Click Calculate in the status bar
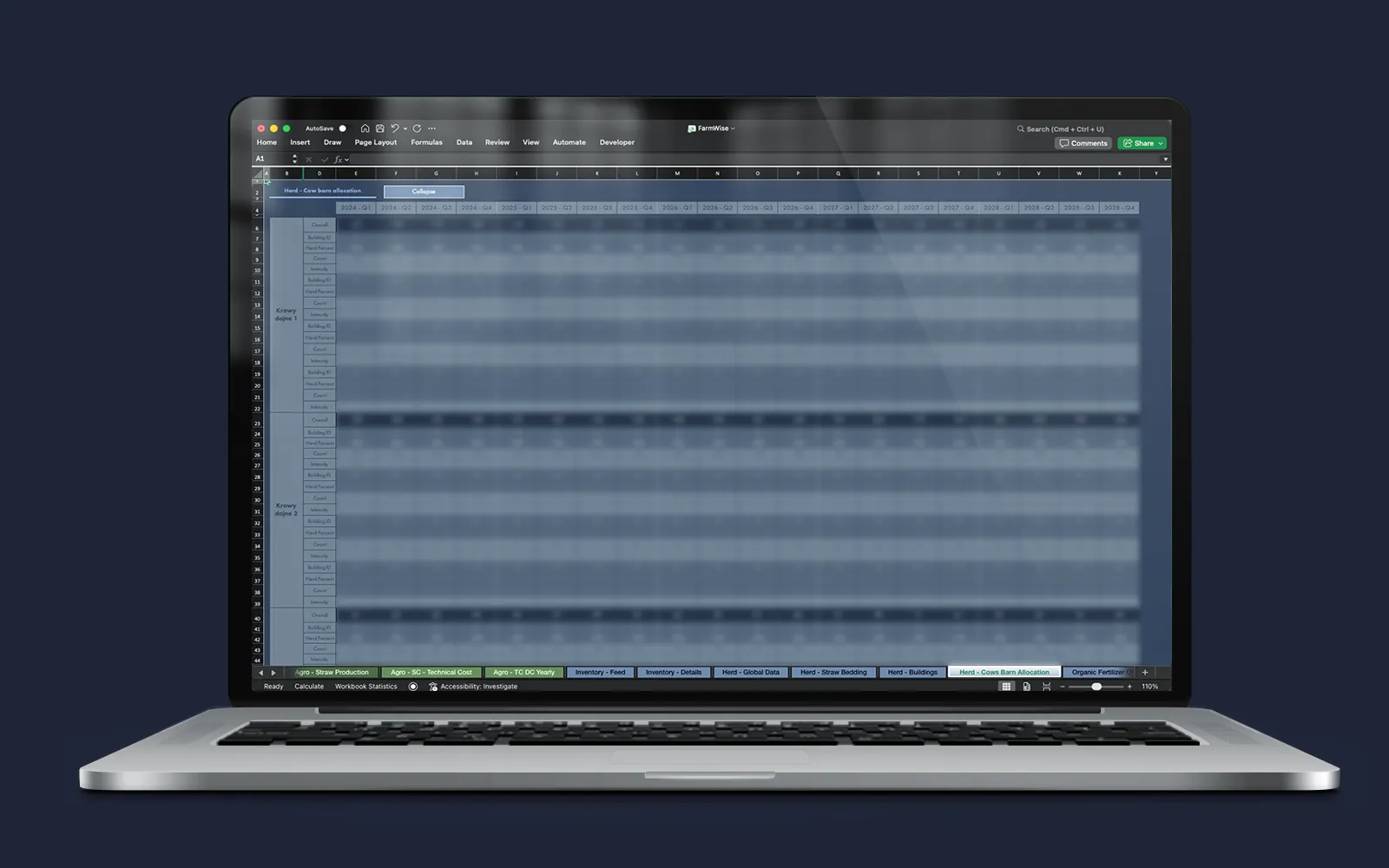This screenshot has height=868, width=1389. (309, 687)
